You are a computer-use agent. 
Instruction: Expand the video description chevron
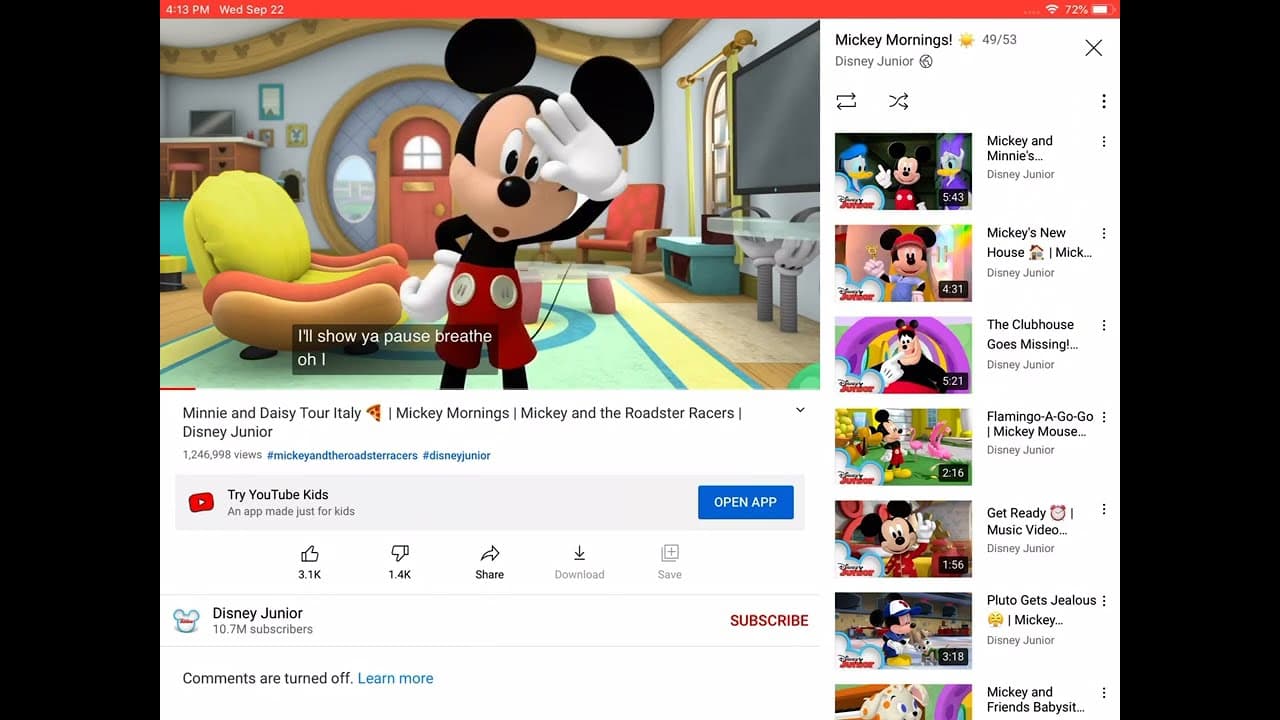click(800, 410)
